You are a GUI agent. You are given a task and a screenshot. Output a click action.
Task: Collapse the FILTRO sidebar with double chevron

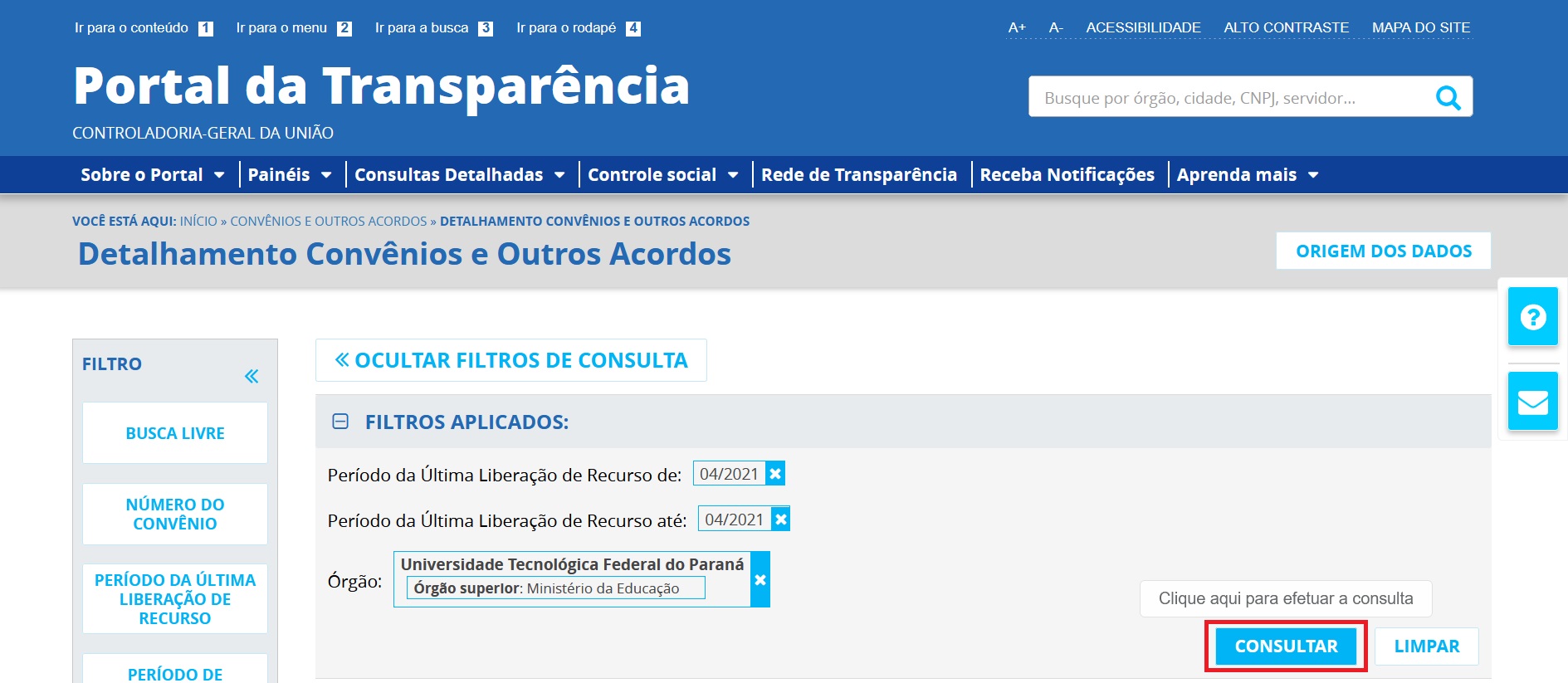click(x=252, y=376)
